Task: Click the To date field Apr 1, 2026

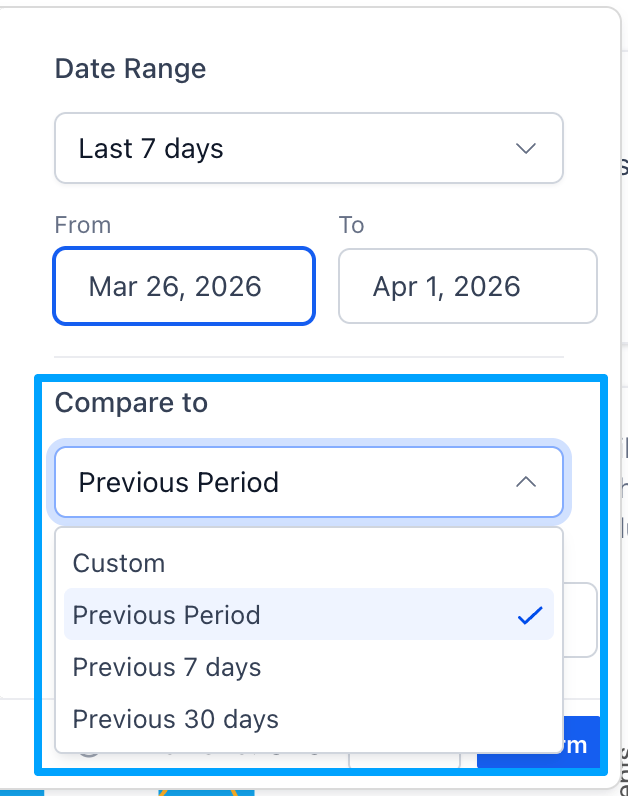Action: tap(467, 287)
